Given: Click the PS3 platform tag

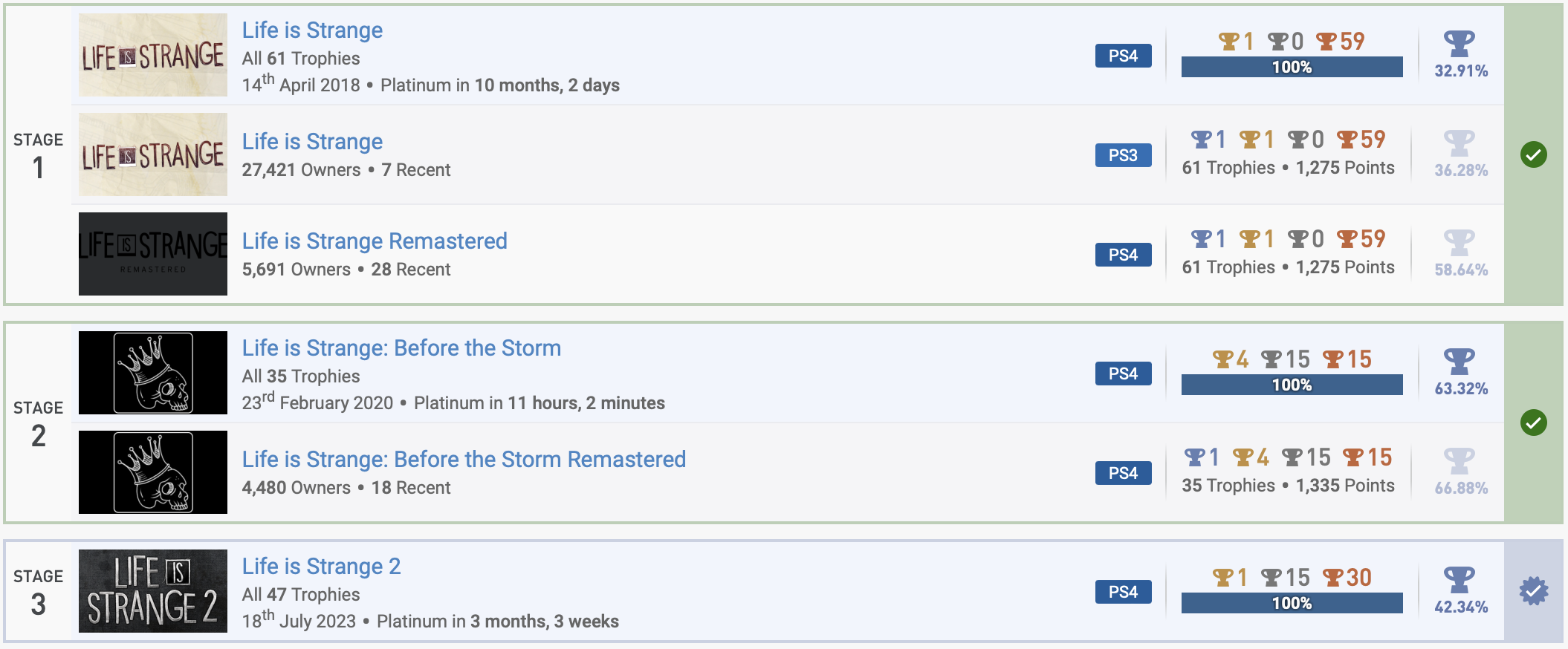Looking at the screenshot, I should coord(1123,155).
